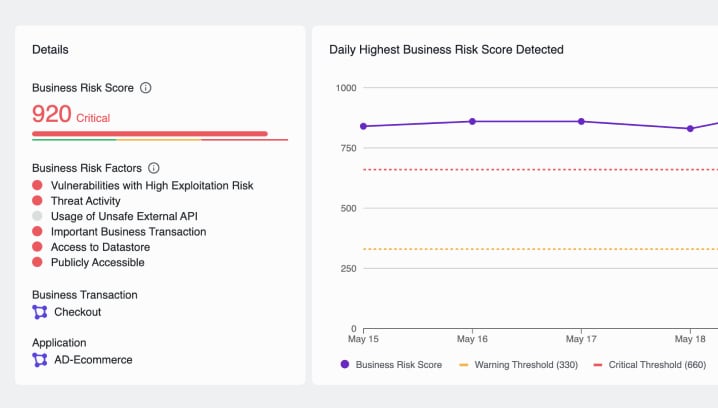Click the May 15 data point on chart
The width and height of the screenshot is (718, 408).
[x=363, y=126]
